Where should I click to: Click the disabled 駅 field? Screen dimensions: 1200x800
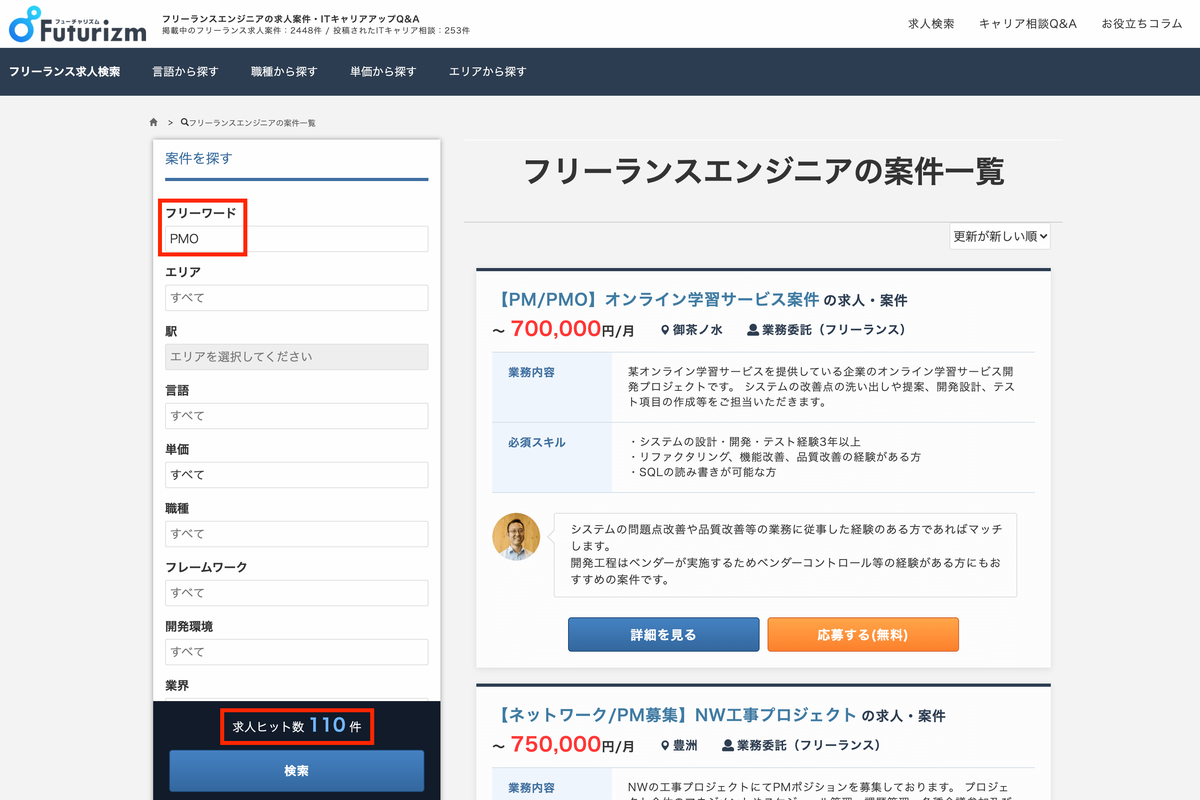[x=297, y=357]
